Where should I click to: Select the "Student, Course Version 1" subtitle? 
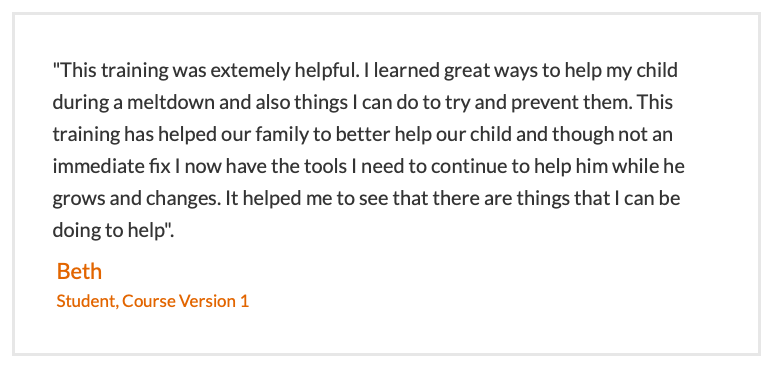point(152,301)
